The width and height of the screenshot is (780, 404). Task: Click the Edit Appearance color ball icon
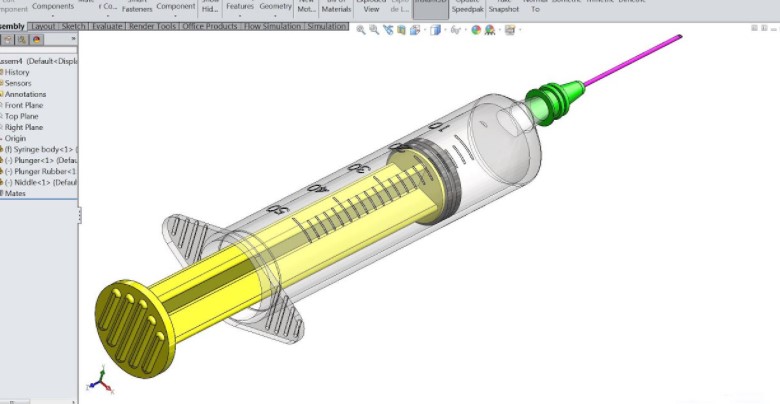tap(476, 30)
